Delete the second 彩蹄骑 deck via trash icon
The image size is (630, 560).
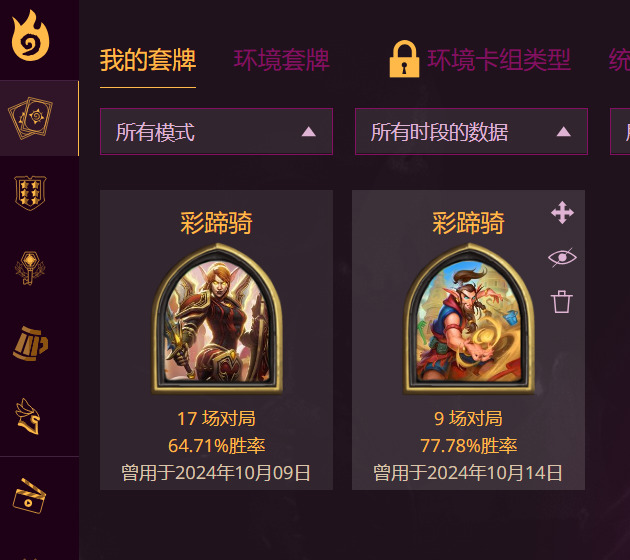562,301
